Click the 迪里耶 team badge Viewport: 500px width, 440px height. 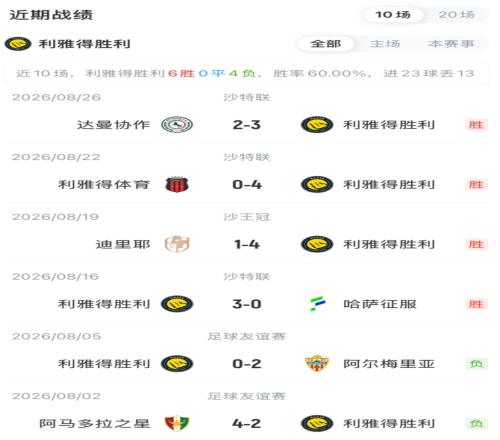(177, 244)
